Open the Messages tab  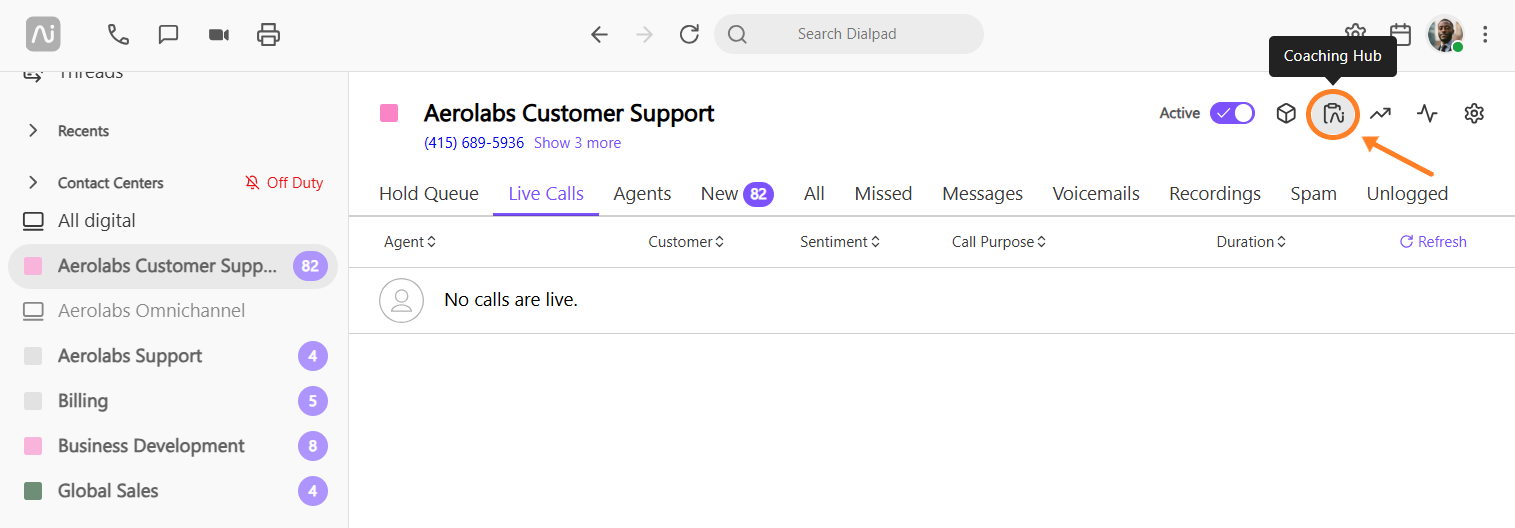point(982,194)
